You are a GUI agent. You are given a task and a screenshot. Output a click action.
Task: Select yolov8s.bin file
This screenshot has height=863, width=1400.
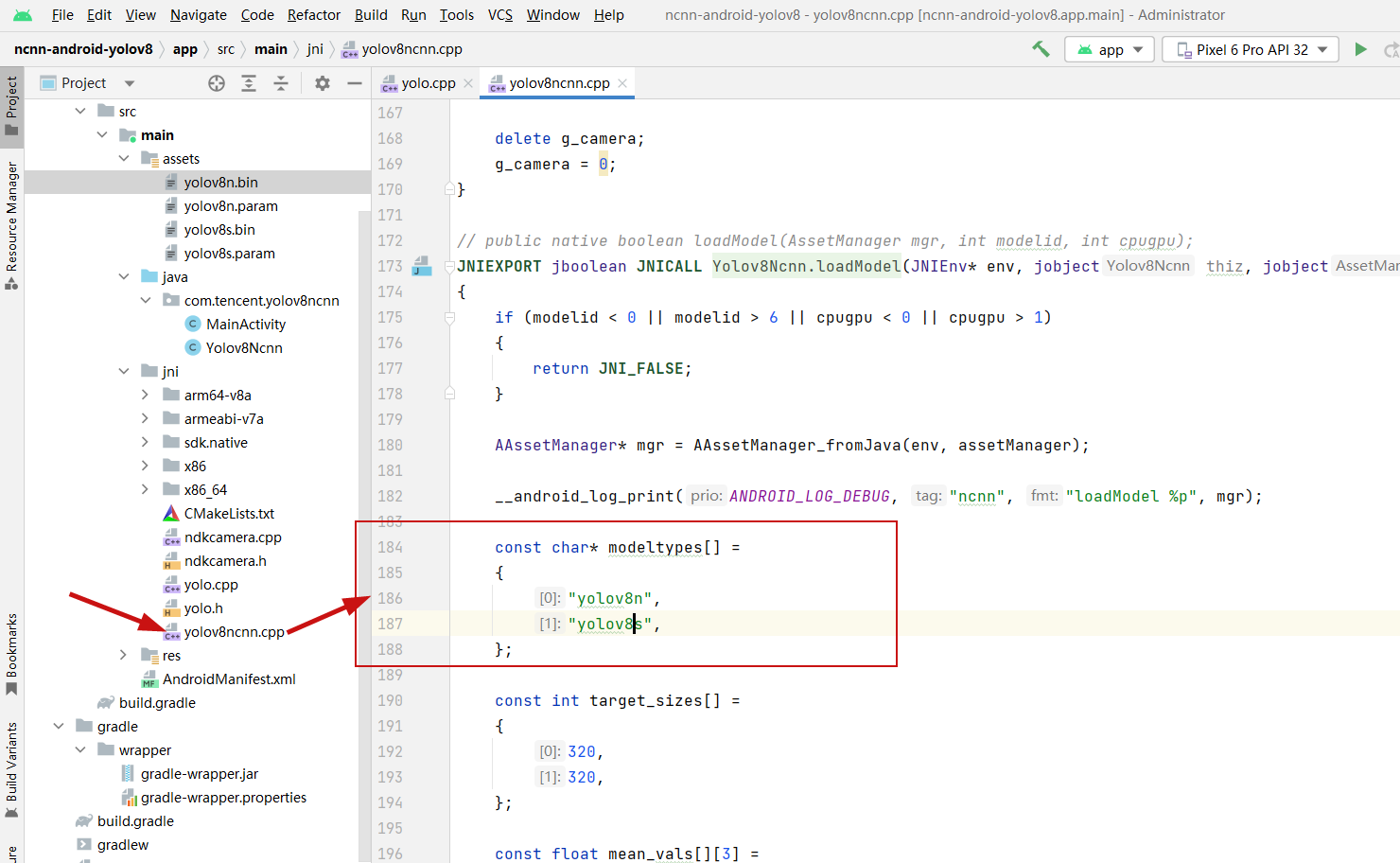pos(219,230)
